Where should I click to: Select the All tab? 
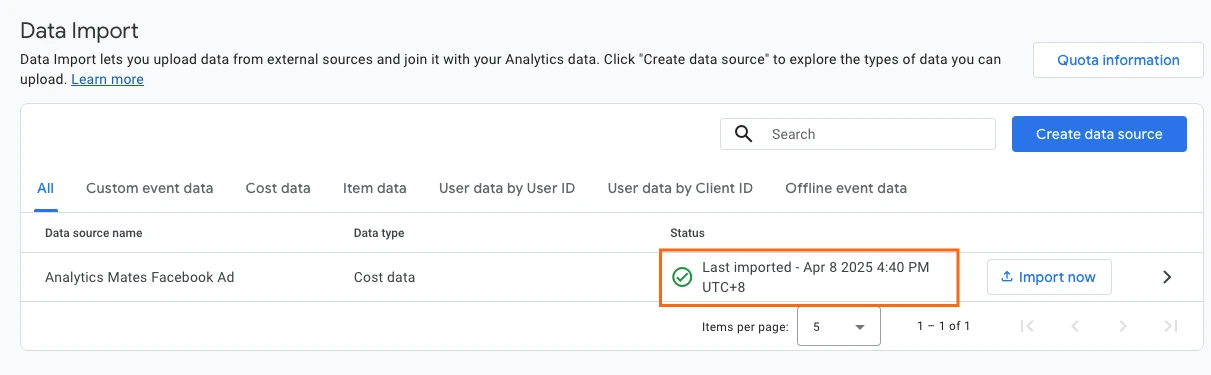click(x=45, y=188)
